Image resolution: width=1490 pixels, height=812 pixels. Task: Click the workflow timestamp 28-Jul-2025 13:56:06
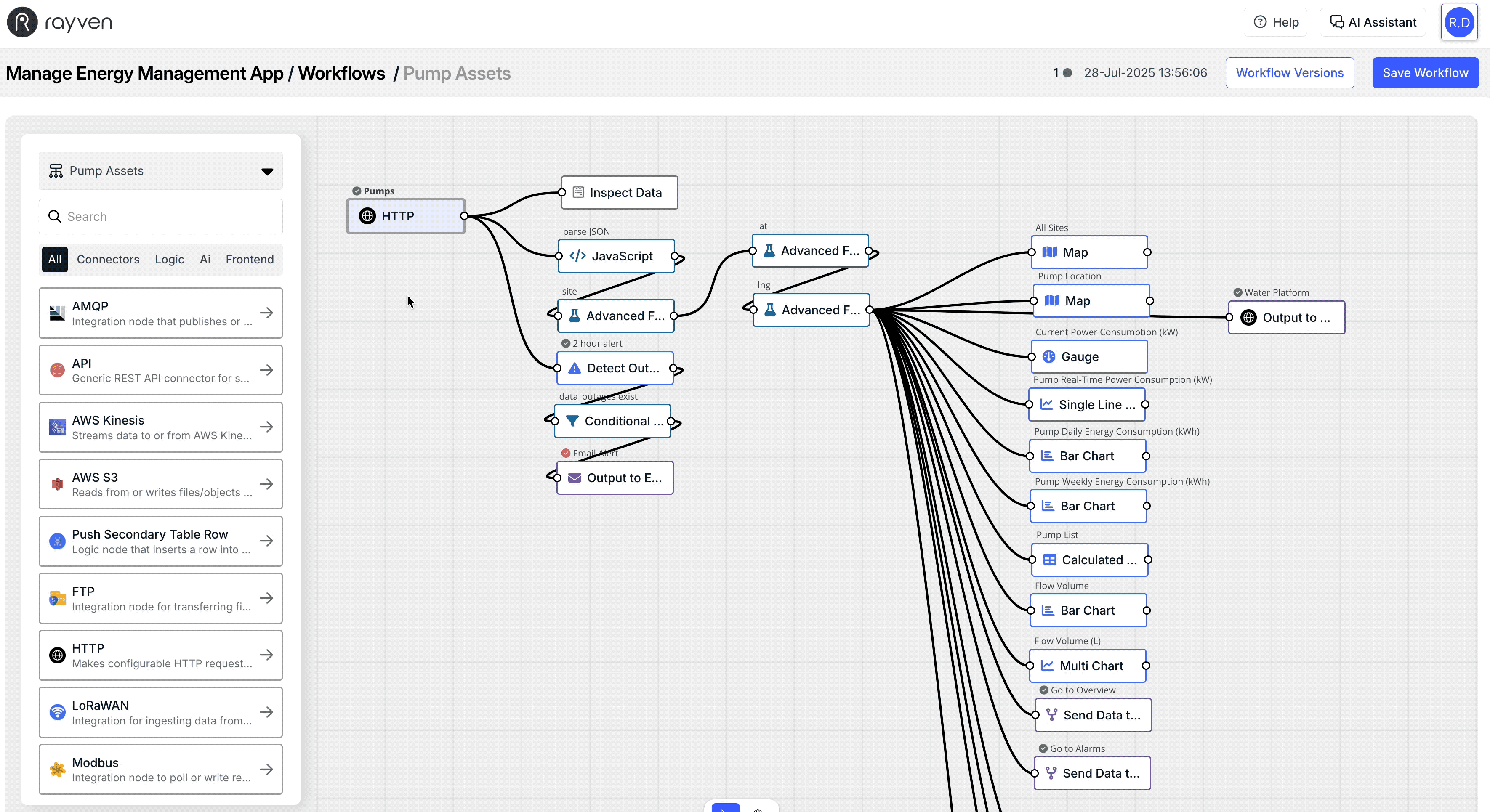(1145, 73)
